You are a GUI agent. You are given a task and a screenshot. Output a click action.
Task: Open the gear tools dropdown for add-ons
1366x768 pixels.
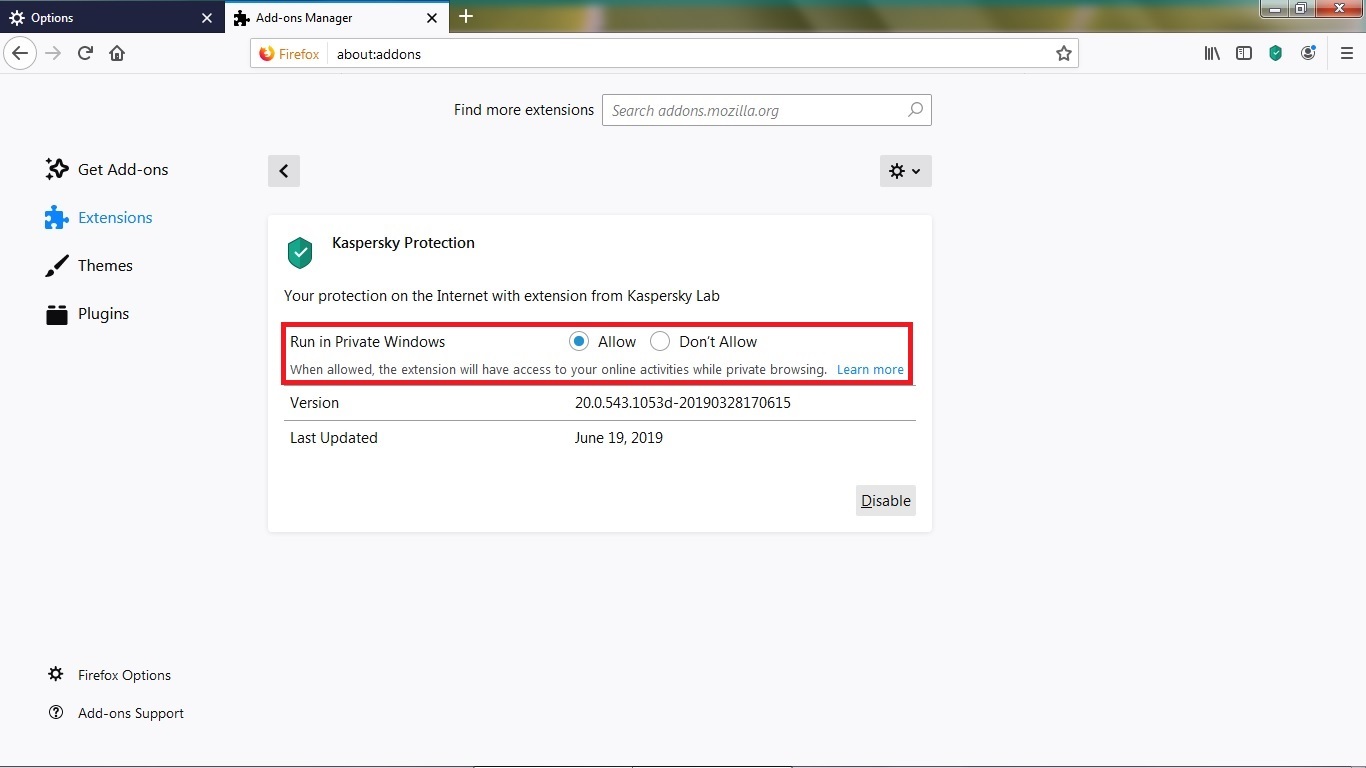pyautogui.click(x=905, y=171)
